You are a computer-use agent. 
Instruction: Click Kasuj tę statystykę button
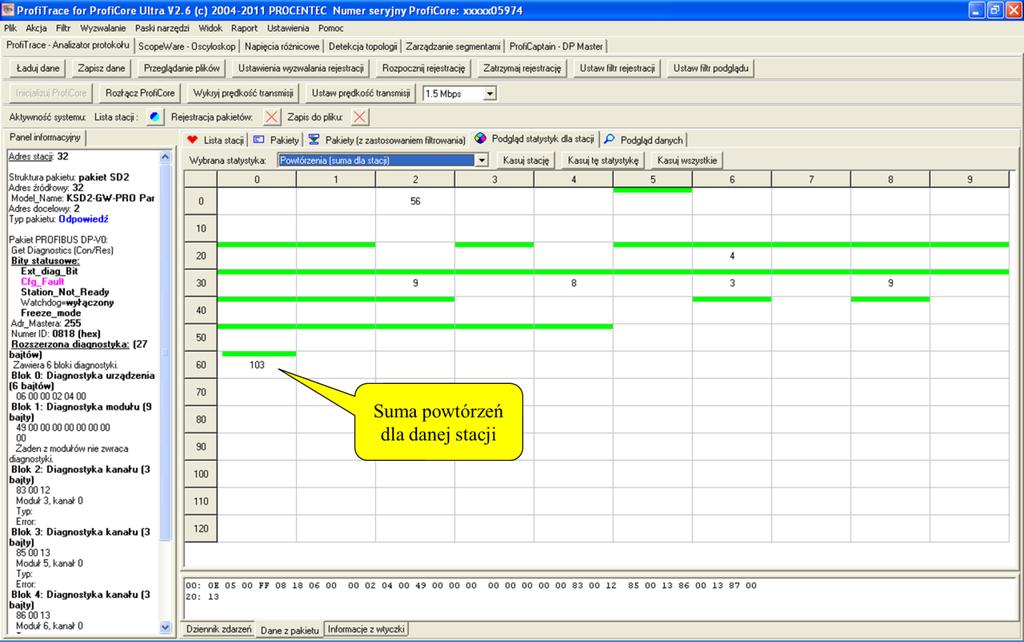603,160
